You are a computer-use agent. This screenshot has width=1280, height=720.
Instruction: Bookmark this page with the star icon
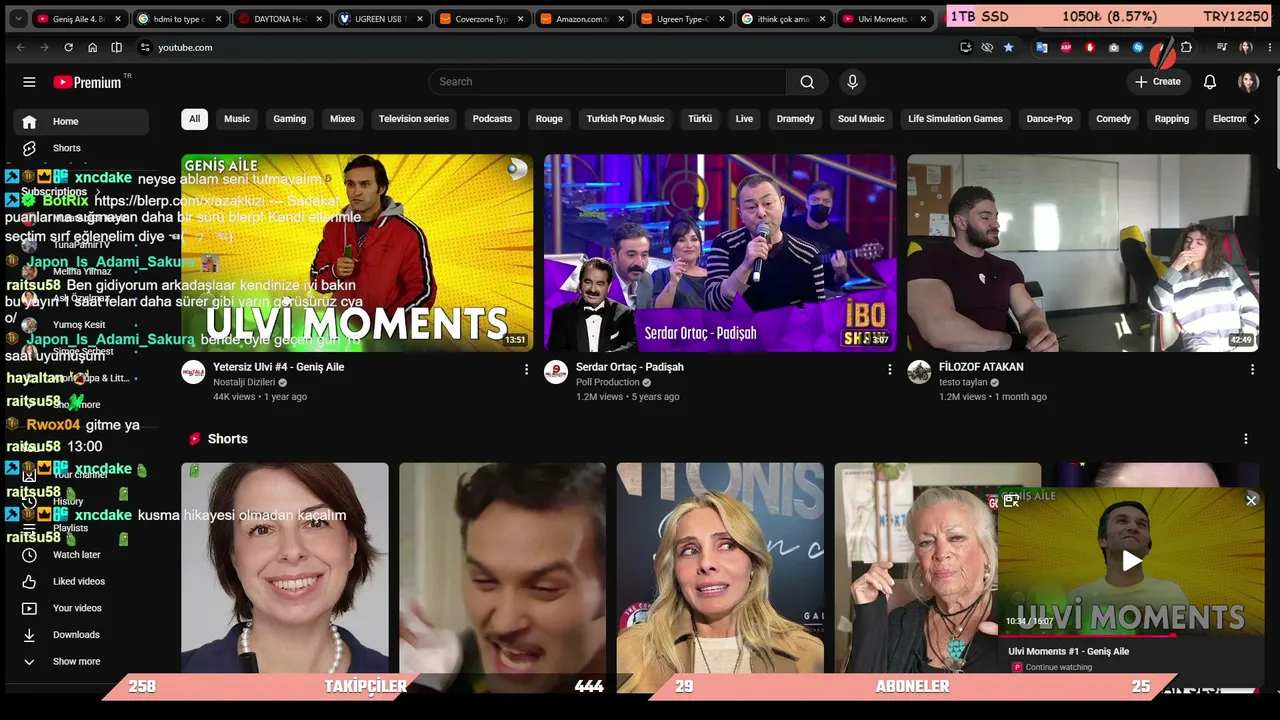tap(1009, 47)
